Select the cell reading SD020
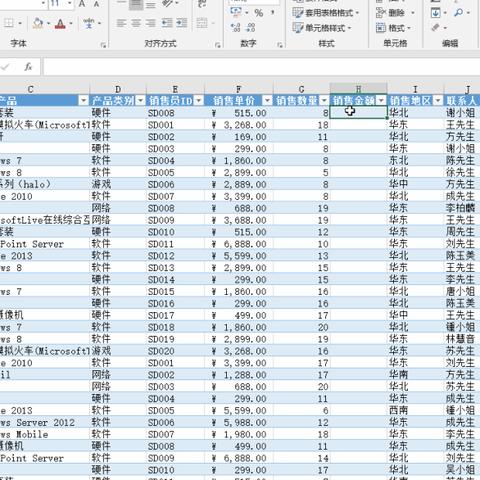Image resolution: width=480 pixels, height=480 pixels. pyautogui.click(x=175, y=351)
